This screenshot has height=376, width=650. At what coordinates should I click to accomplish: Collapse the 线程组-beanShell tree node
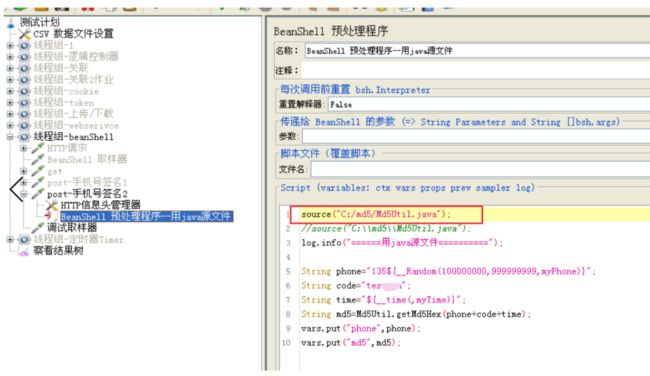(10, 137)
